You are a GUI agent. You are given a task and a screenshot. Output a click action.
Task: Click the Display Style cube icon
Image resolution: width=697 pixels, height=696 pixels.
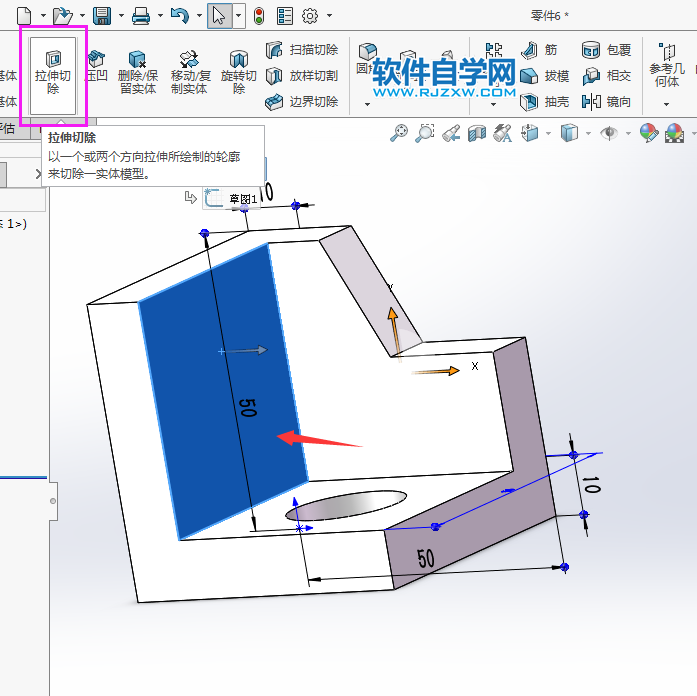point(569,133)
